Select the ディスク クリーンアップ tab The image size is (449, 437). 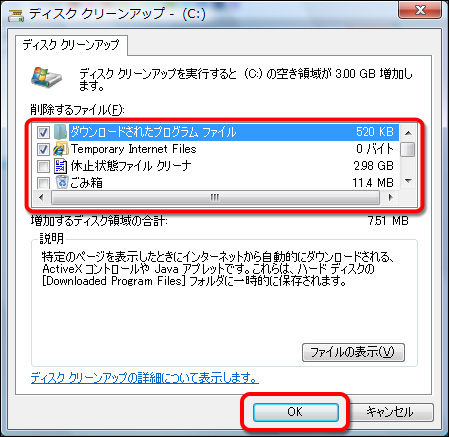point(71,45)
